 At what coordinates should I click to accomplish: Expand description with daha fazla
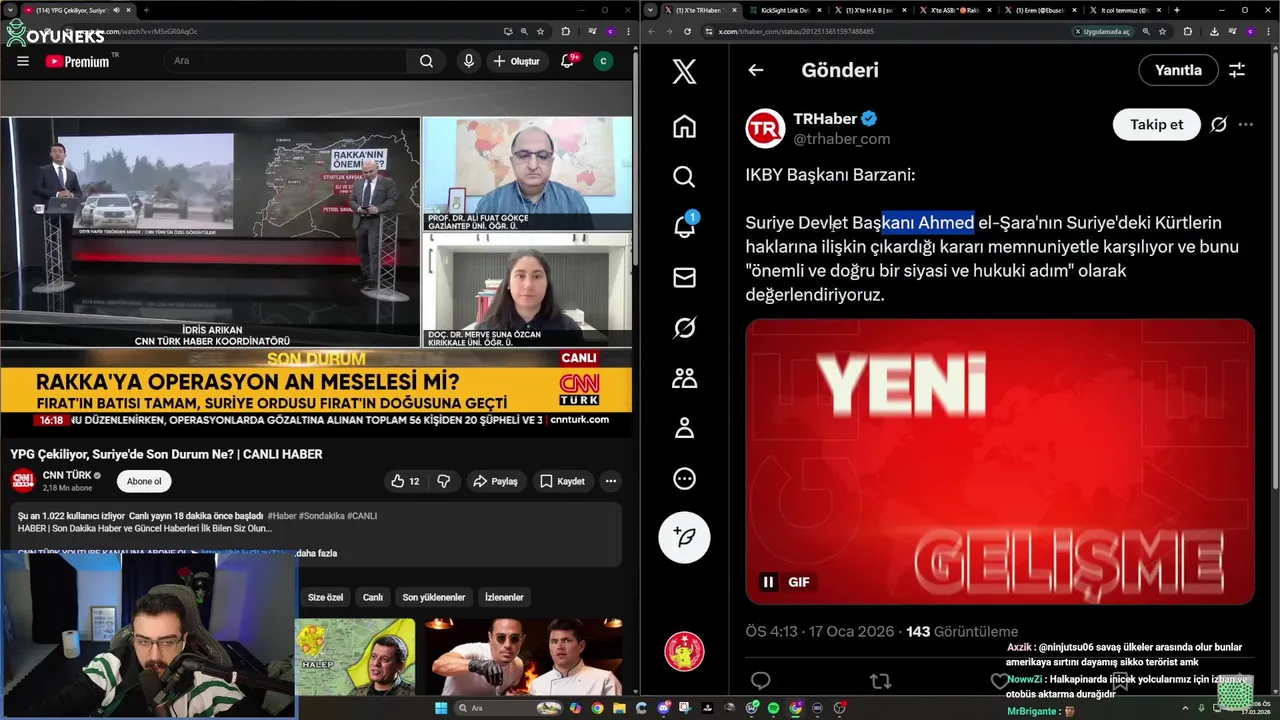[314, 553]
